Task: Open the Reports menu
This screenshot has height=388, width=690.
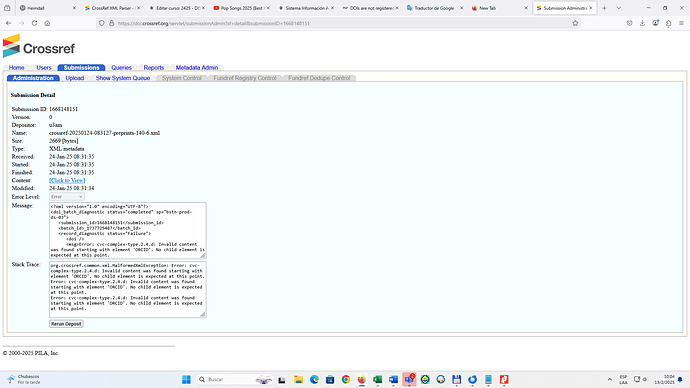Action: click(154, 67)
